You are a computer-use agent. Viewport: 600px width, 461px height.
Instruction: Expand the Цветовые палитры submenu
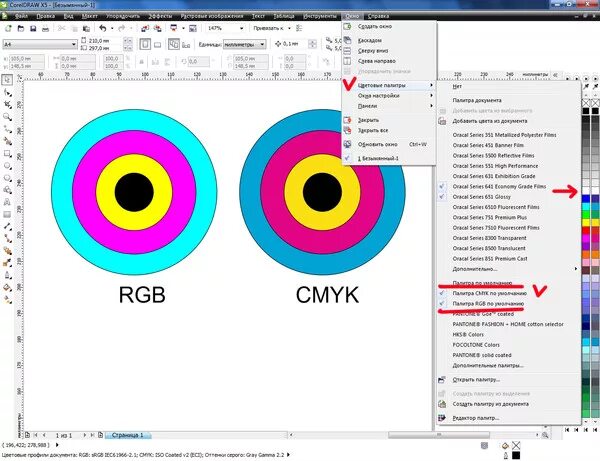point(389,85)
